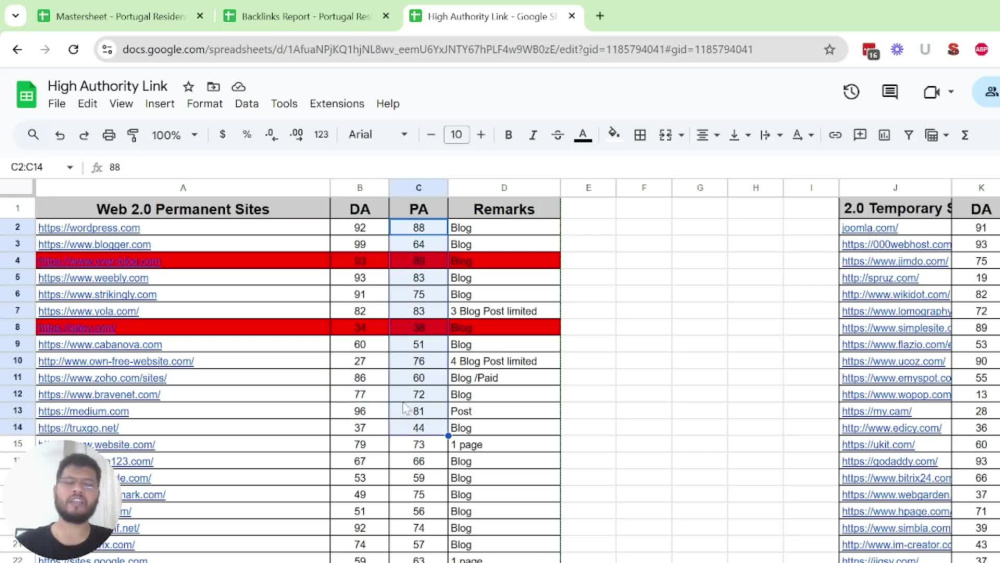Open version history clock icon
The width and height of the screenshot is (1000, 563).
tap(851, 92)
